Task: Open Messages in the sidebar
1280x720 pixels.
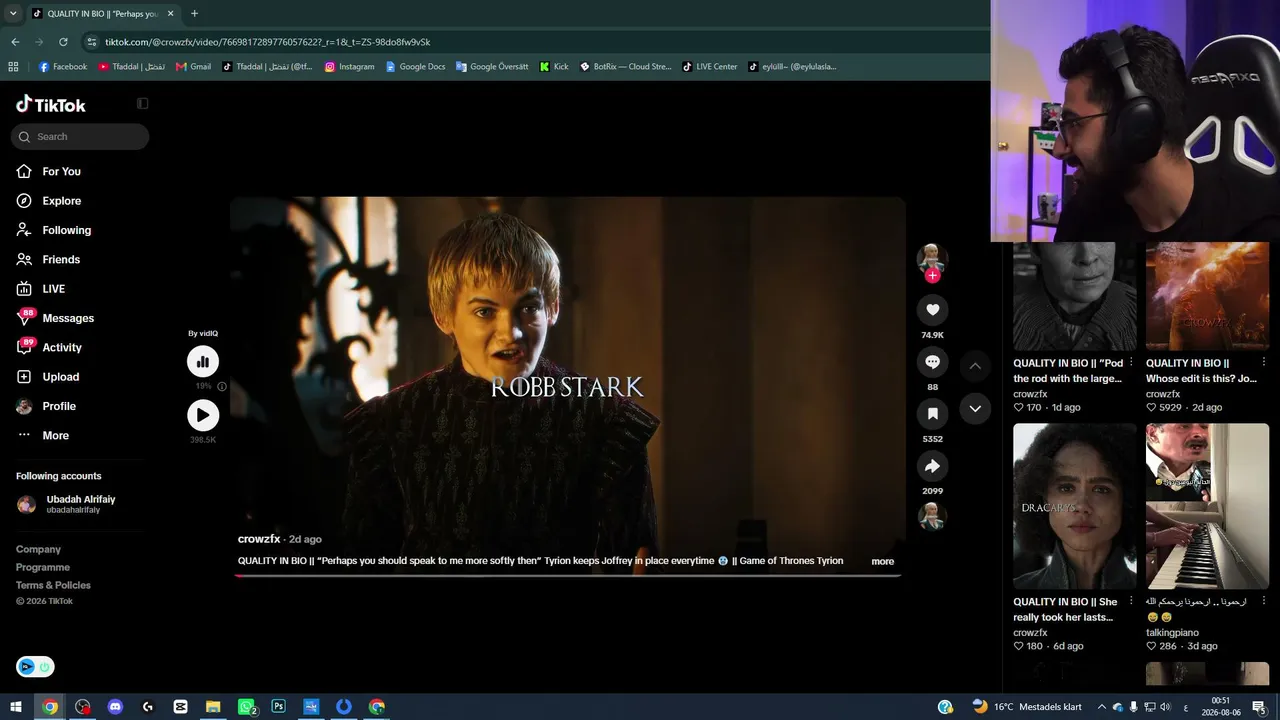Action: (x=68, y=318)
